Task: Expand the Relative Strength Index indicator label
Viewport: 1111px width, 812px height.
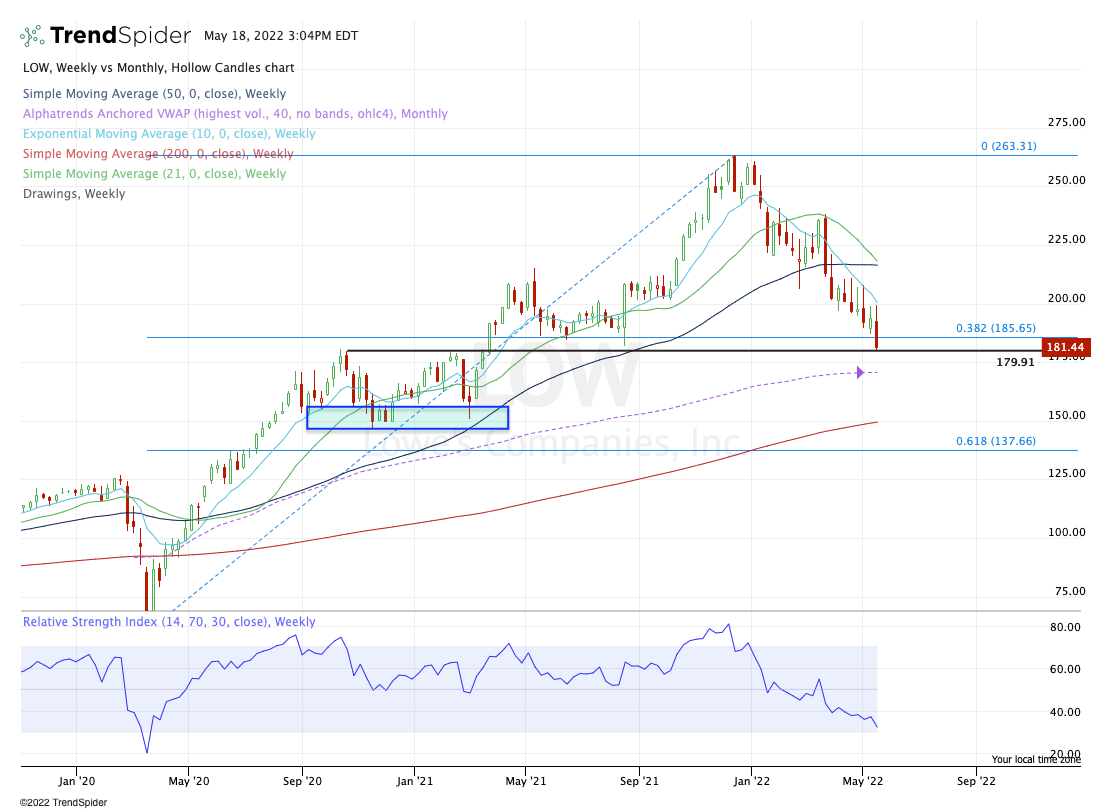Action: tap(168, 622)
